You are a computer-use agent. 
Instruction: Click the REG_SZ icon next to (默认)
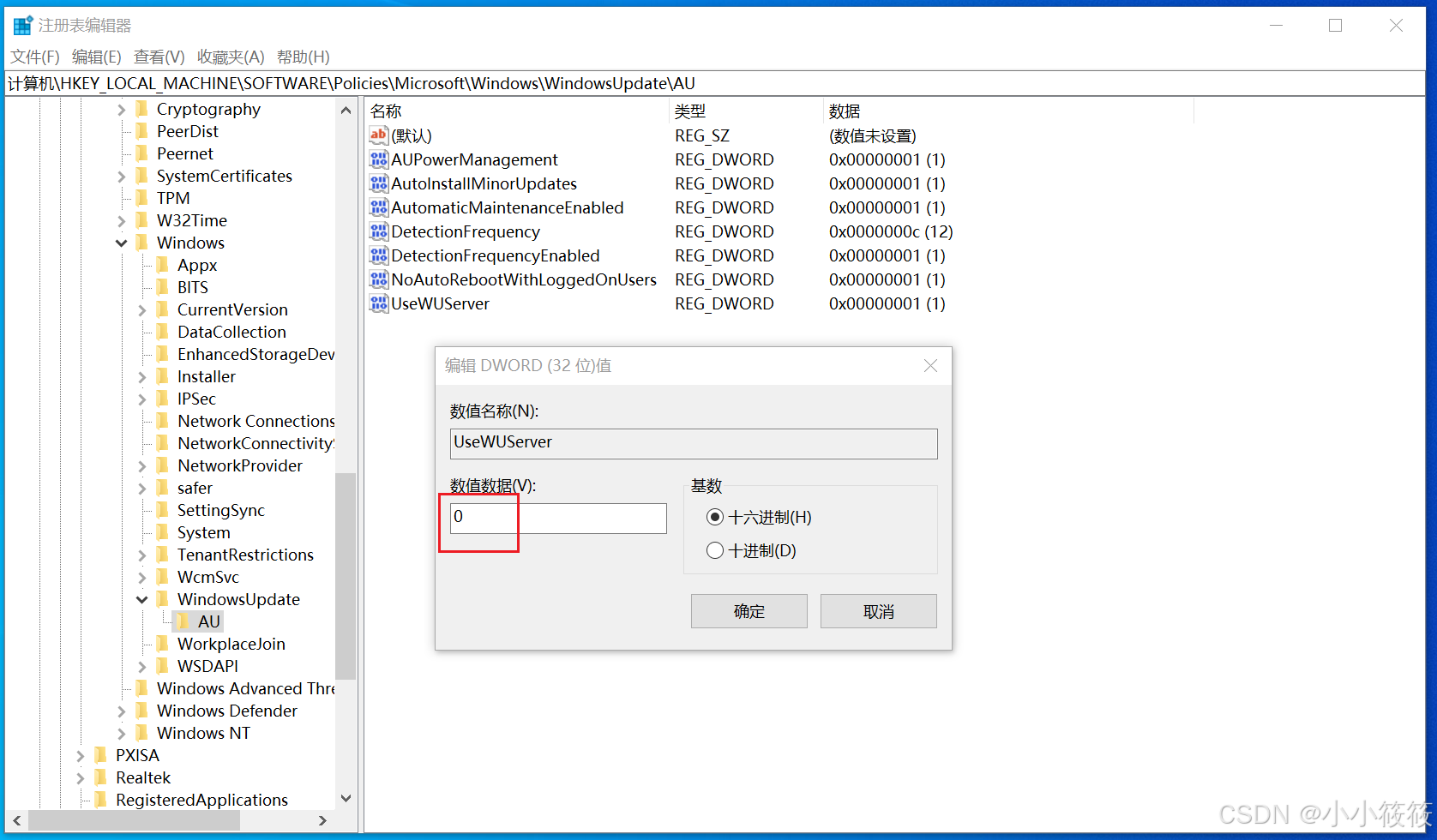(378, 135)
